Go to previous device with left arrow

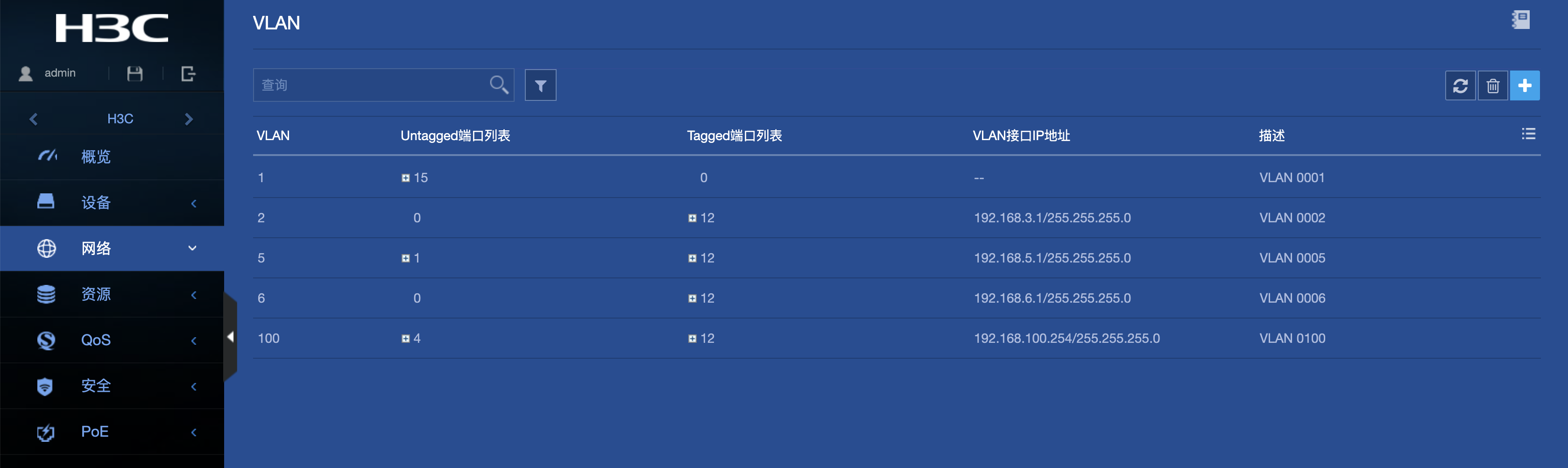click(x=34, y=119)
